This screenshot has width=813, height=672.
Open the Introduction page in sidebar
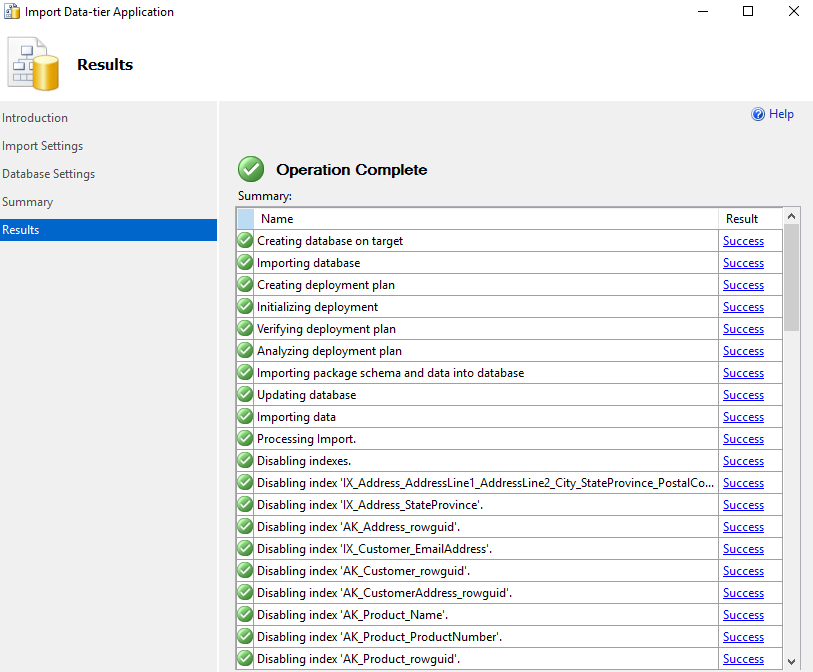pyautogui.click(x=35, y=118)
